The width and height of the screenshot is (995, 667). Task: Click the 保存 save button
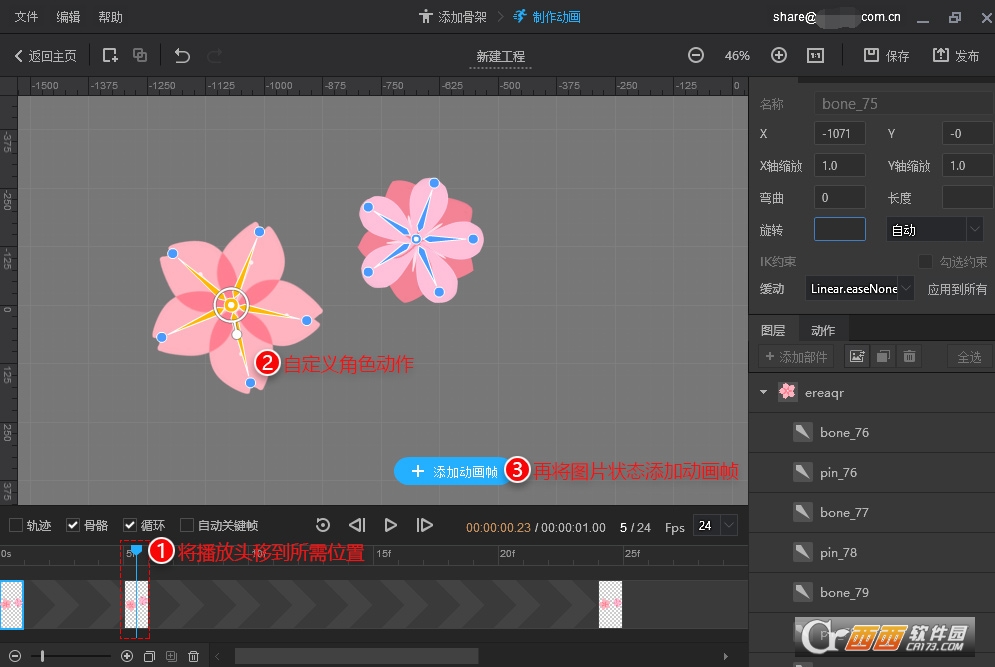pyautogui.click(x=887, y=56)
